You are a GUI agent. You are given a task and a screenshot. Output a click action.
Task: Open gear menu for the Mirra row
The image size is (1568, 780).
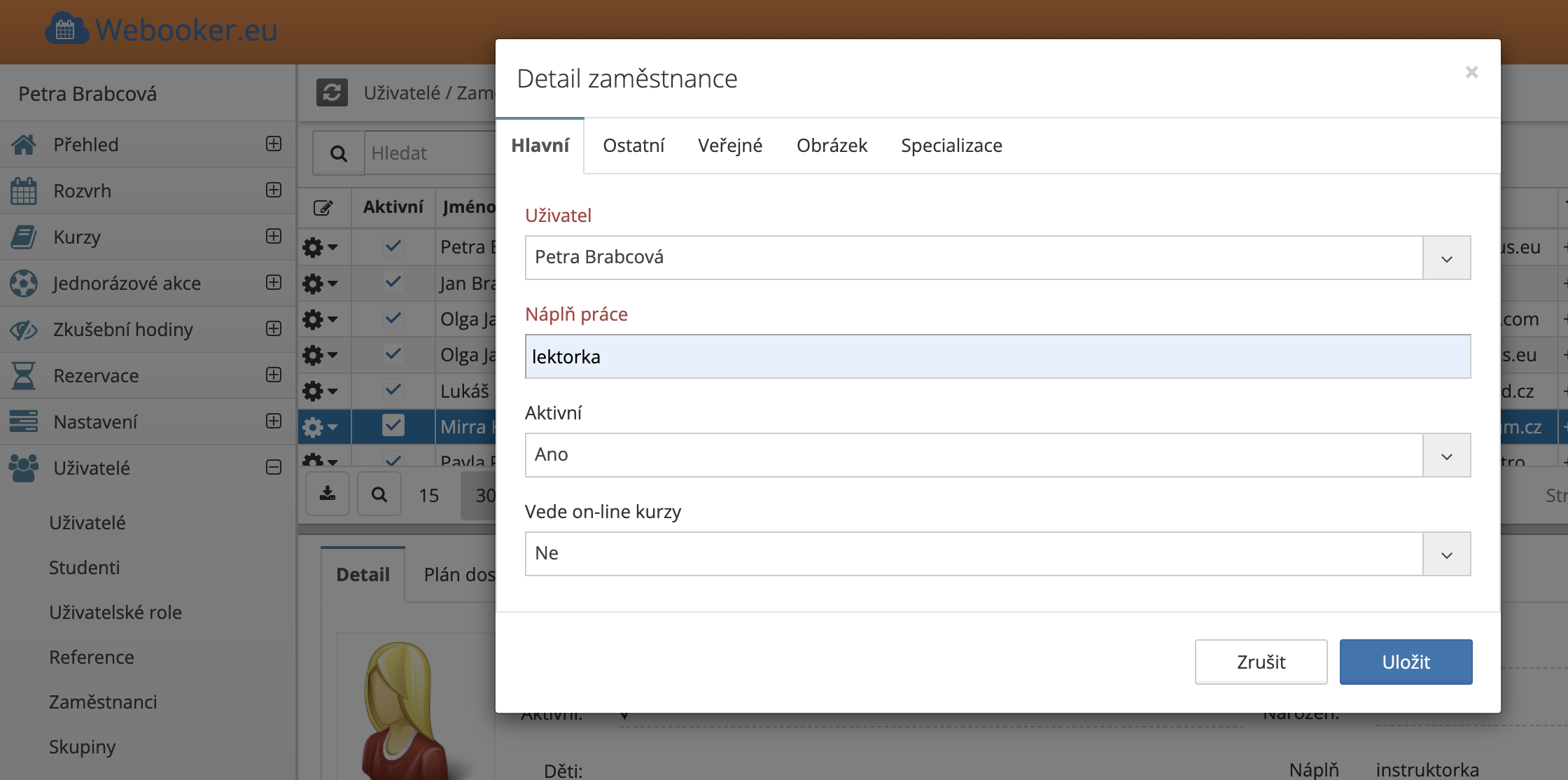[x=319, y=426]
